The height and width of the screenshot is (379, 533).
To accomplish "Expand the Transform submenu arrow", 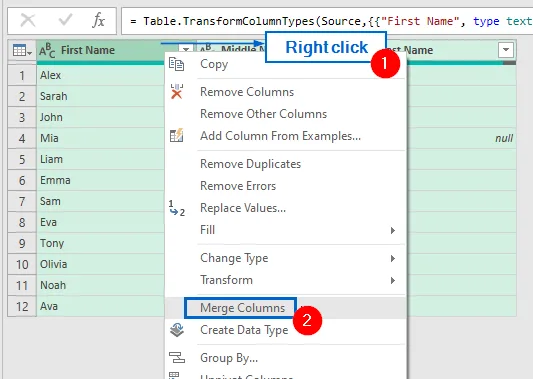I will coord(393,280).
